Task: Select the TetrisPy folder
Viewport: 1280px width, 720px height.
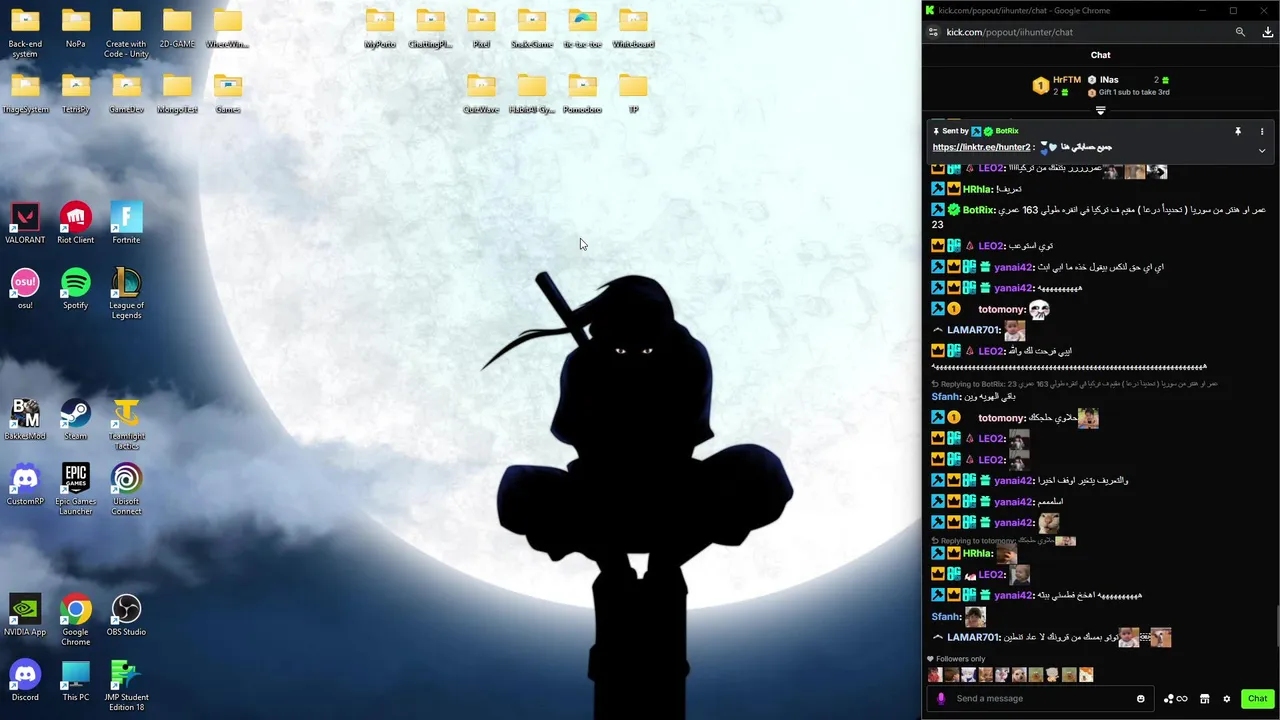Action: 76,93
